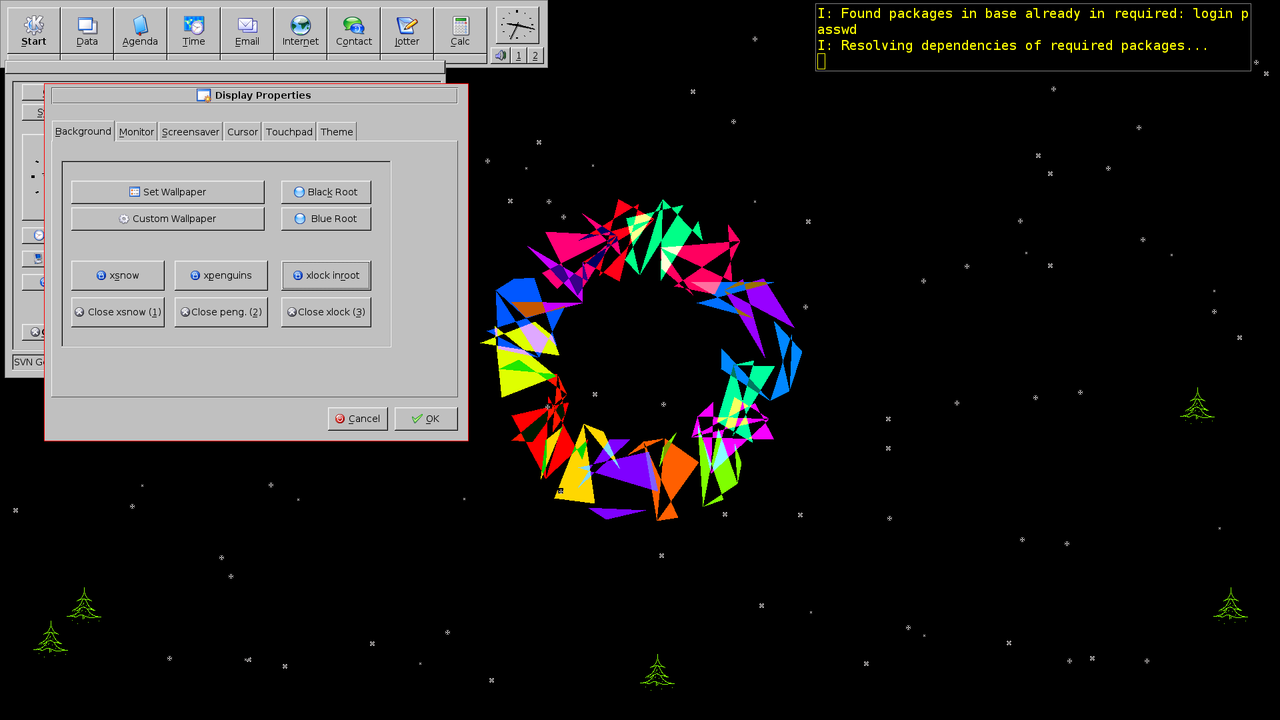Choose a Custom Wallpaper
The height and width of the screenshot is (720, 1280).
(167, 218)
